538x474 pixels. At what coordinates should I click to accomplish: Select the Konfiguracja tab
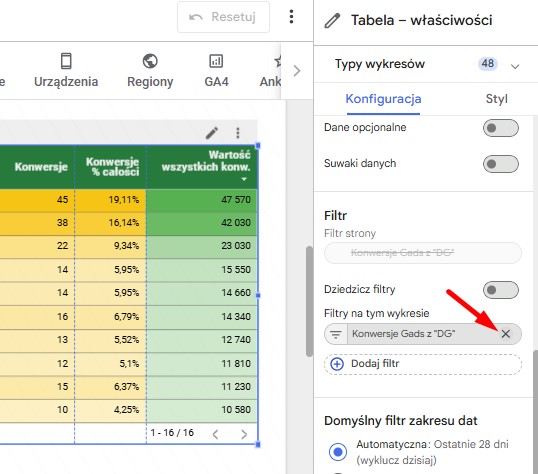tap(383, 99)
